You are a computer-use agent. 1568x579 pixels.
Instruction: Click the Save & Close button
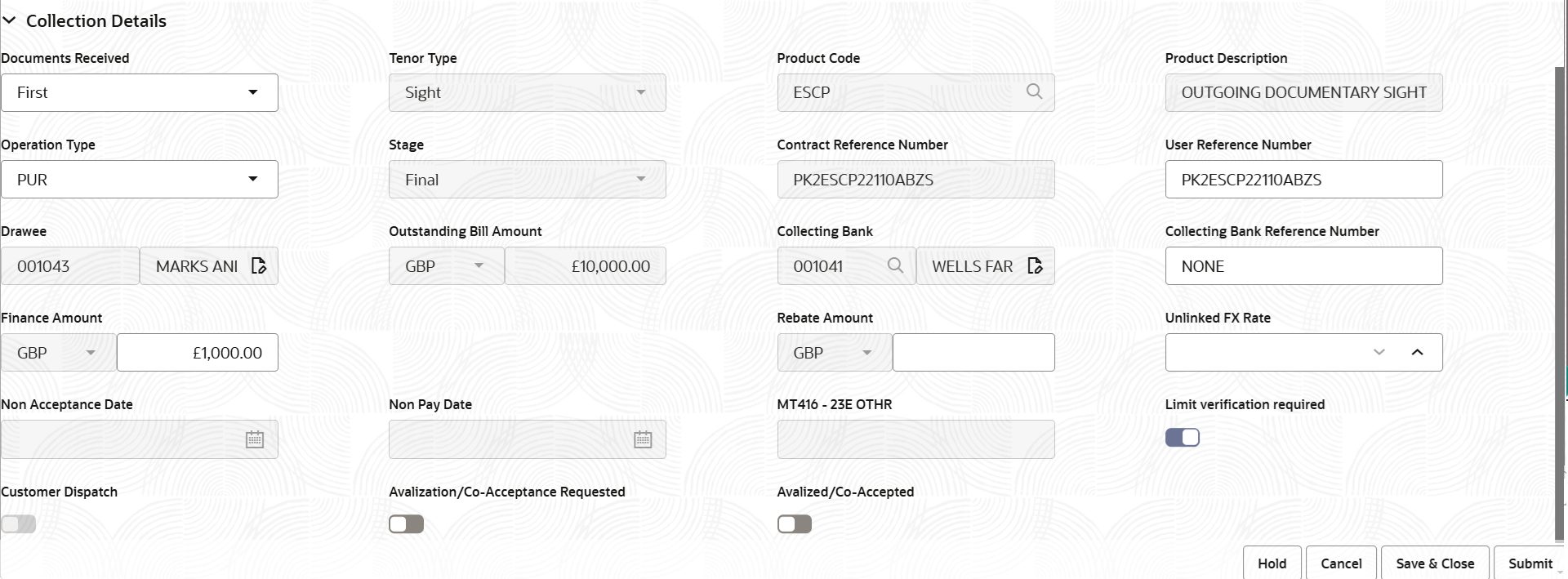(1434, 563)
